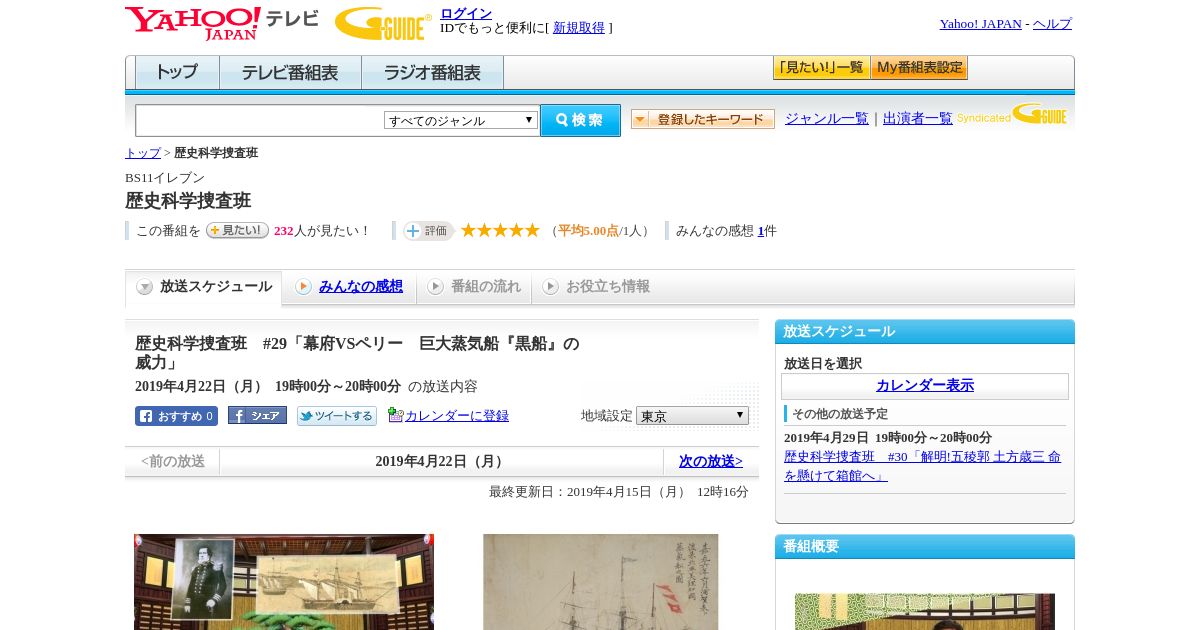Click the 放送スケジュール sidebar header
This screenshot has width=1200, height=630.
click(x=925, y=331)
